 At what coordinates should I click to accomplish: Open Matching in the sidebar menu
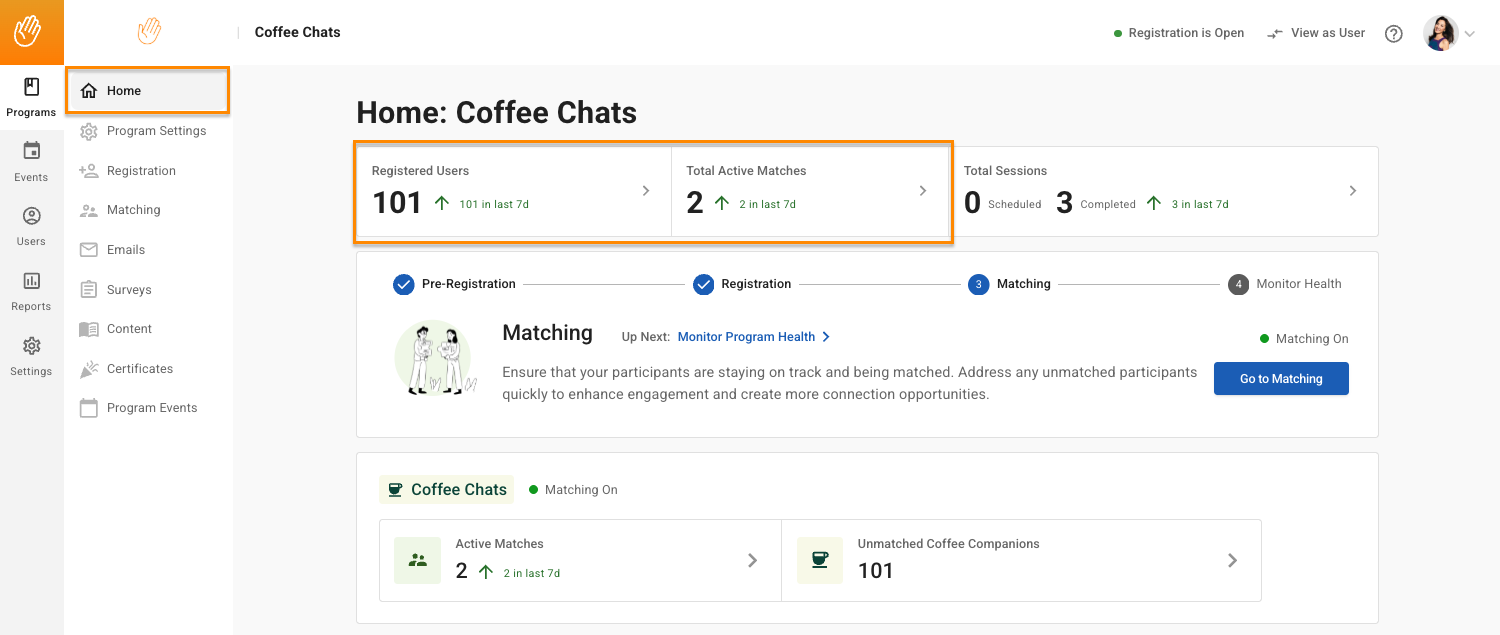pos(133,210)
